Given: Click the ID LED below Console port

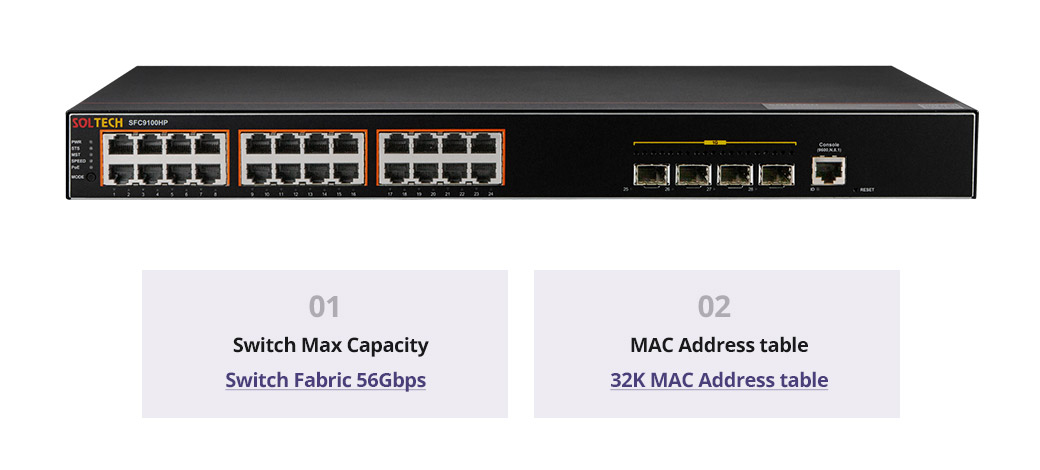Looking at the screenshot, I should pos(818,190).
